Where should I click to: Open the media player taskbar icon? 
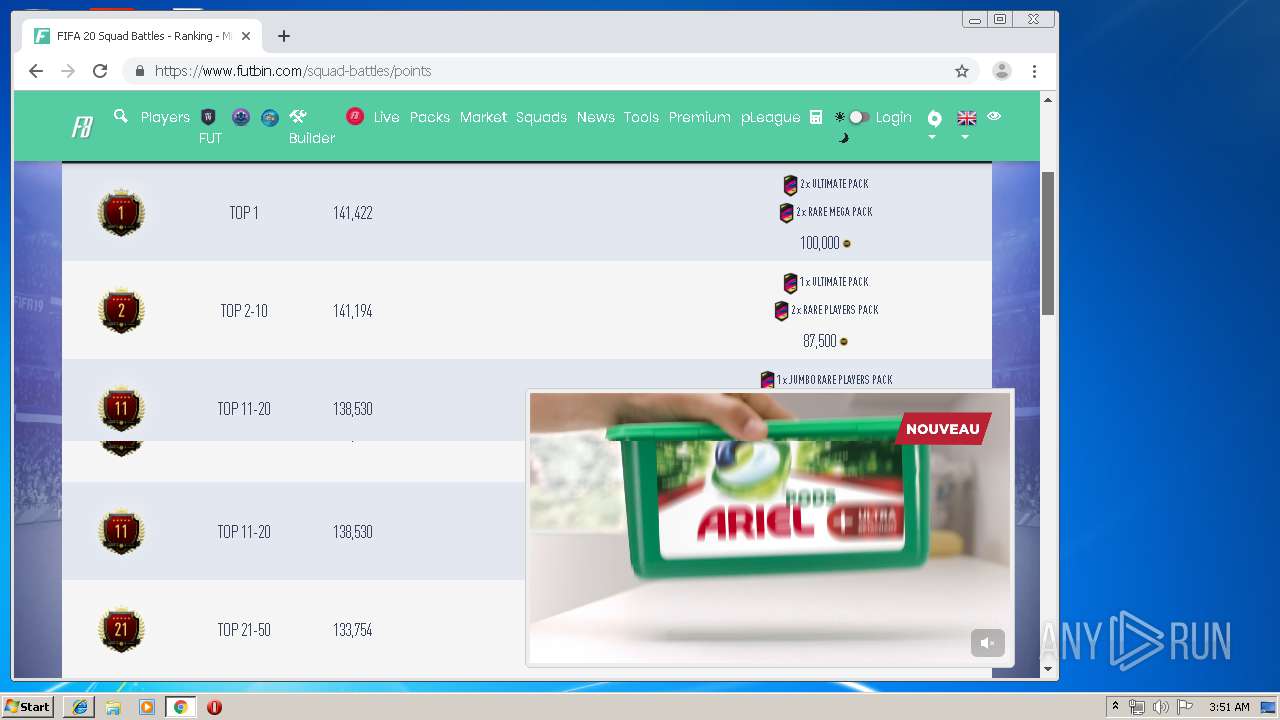coord(147,707)
